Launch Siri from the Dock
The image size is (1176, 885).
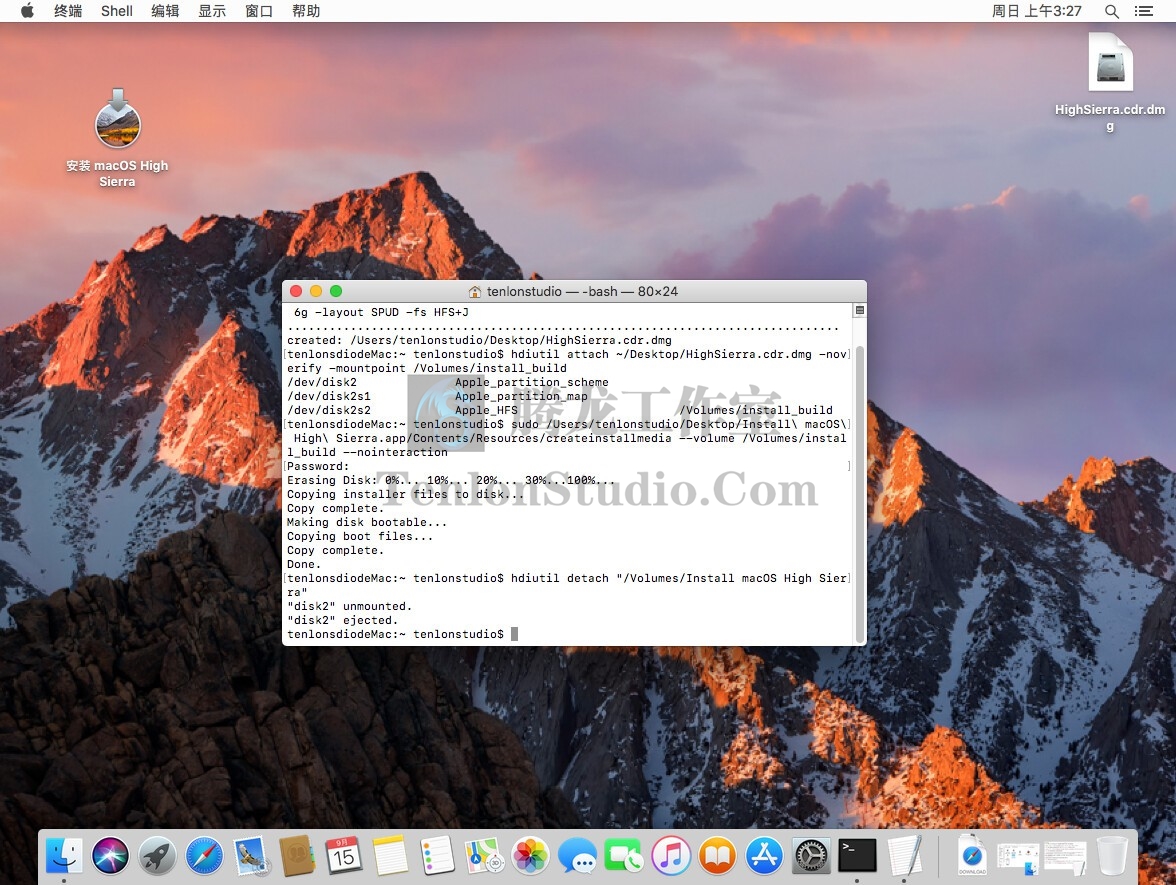[x=110, y=856]
